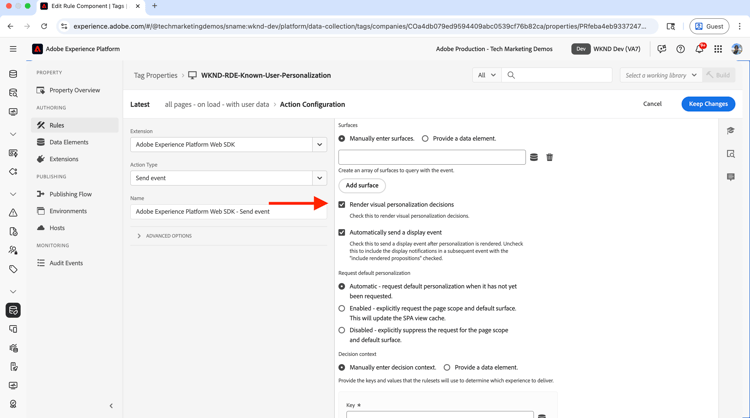Uncheck Automatically send a display event
Viewport: 750px width, 418px height.
click(x=342, y=232)
